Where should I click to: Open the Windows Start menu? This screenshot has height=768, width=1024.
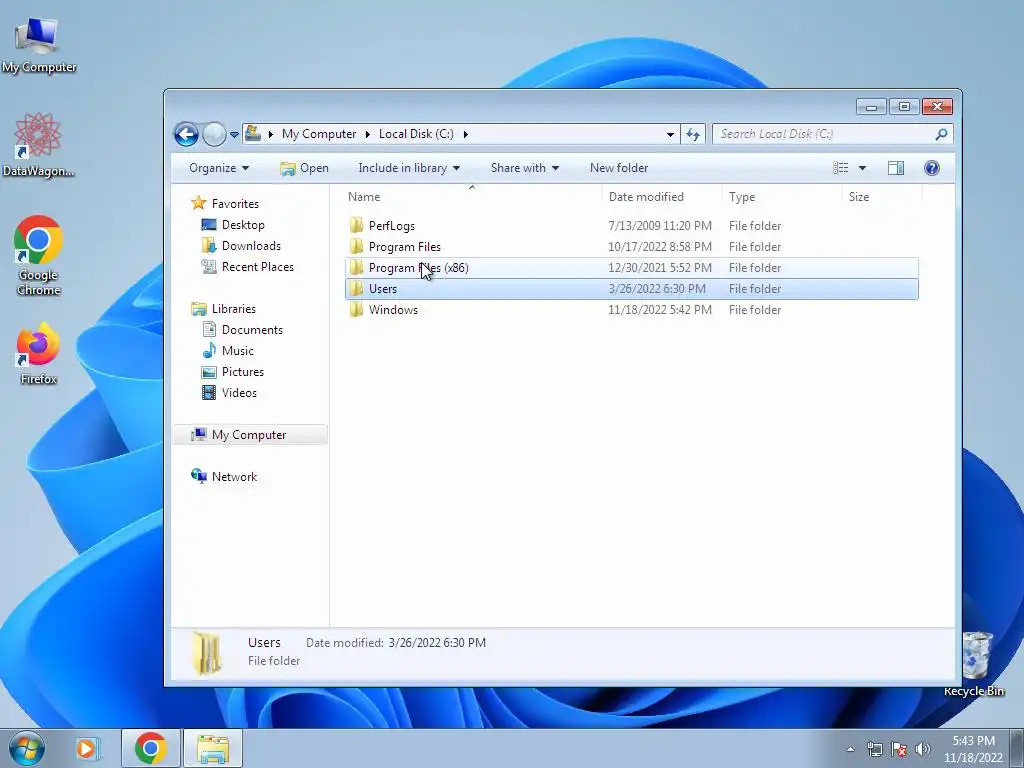(x=26, y=748)
